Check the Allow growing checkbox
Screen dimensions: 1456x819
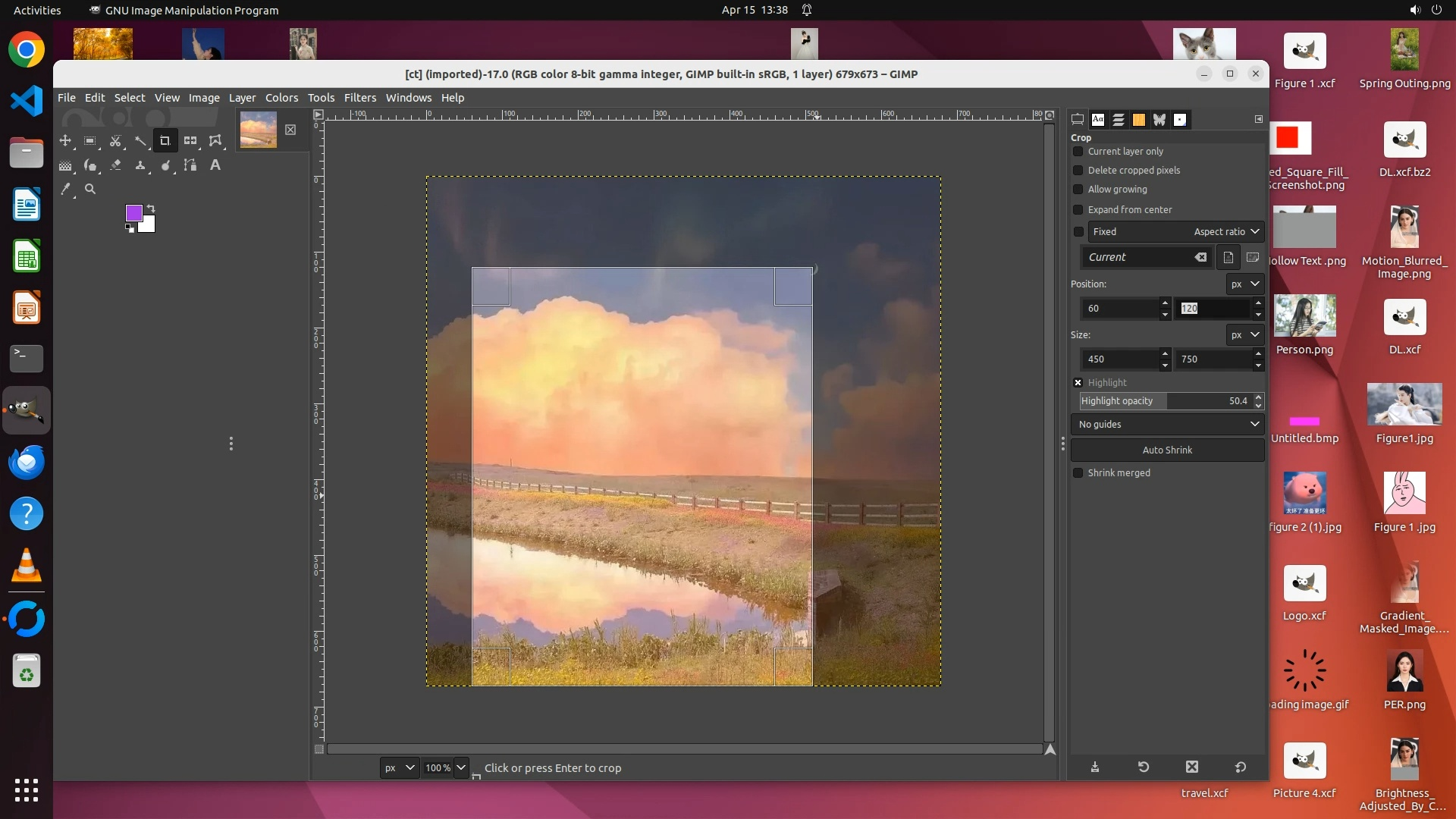(x=1078, y=190)
